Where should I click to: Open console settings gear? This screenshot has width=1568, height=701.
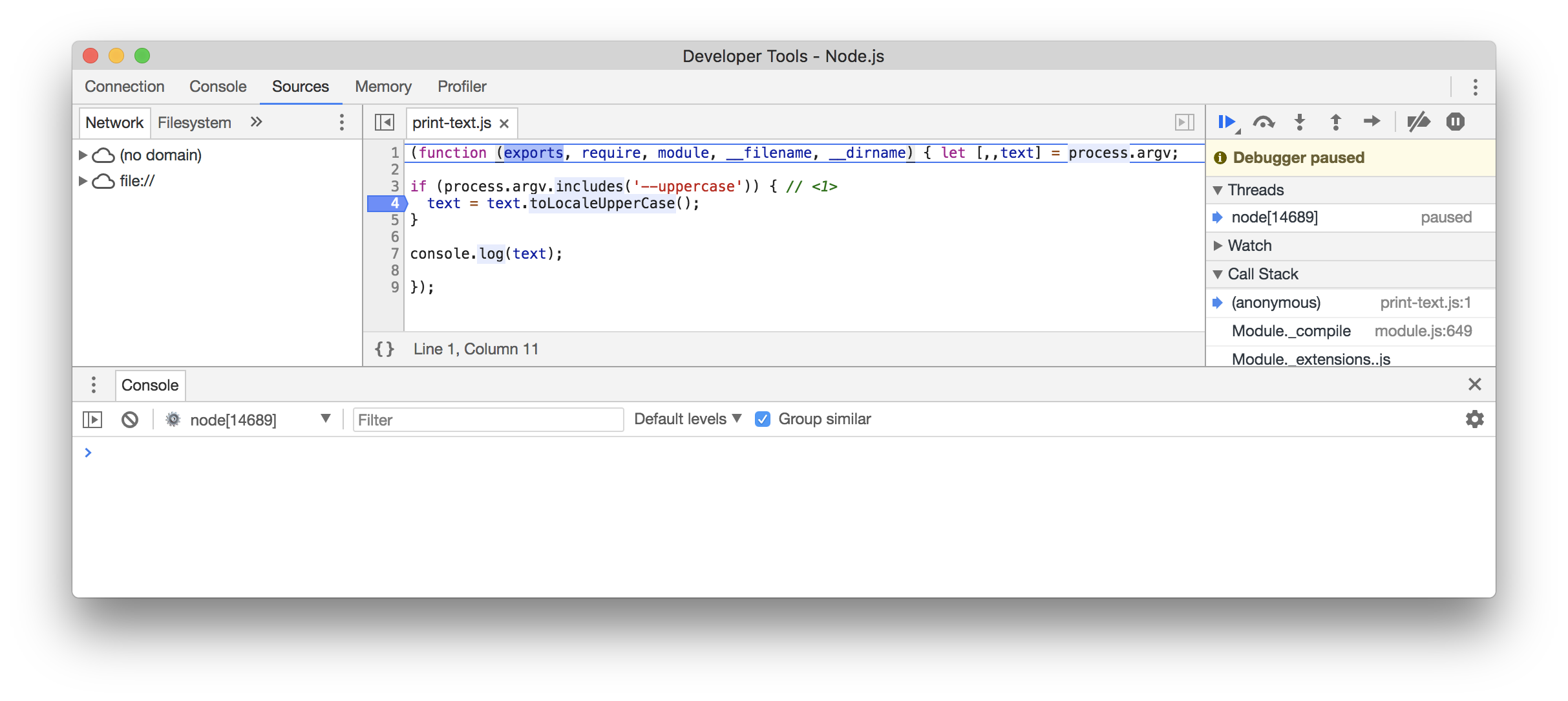tap(1474, 419)
